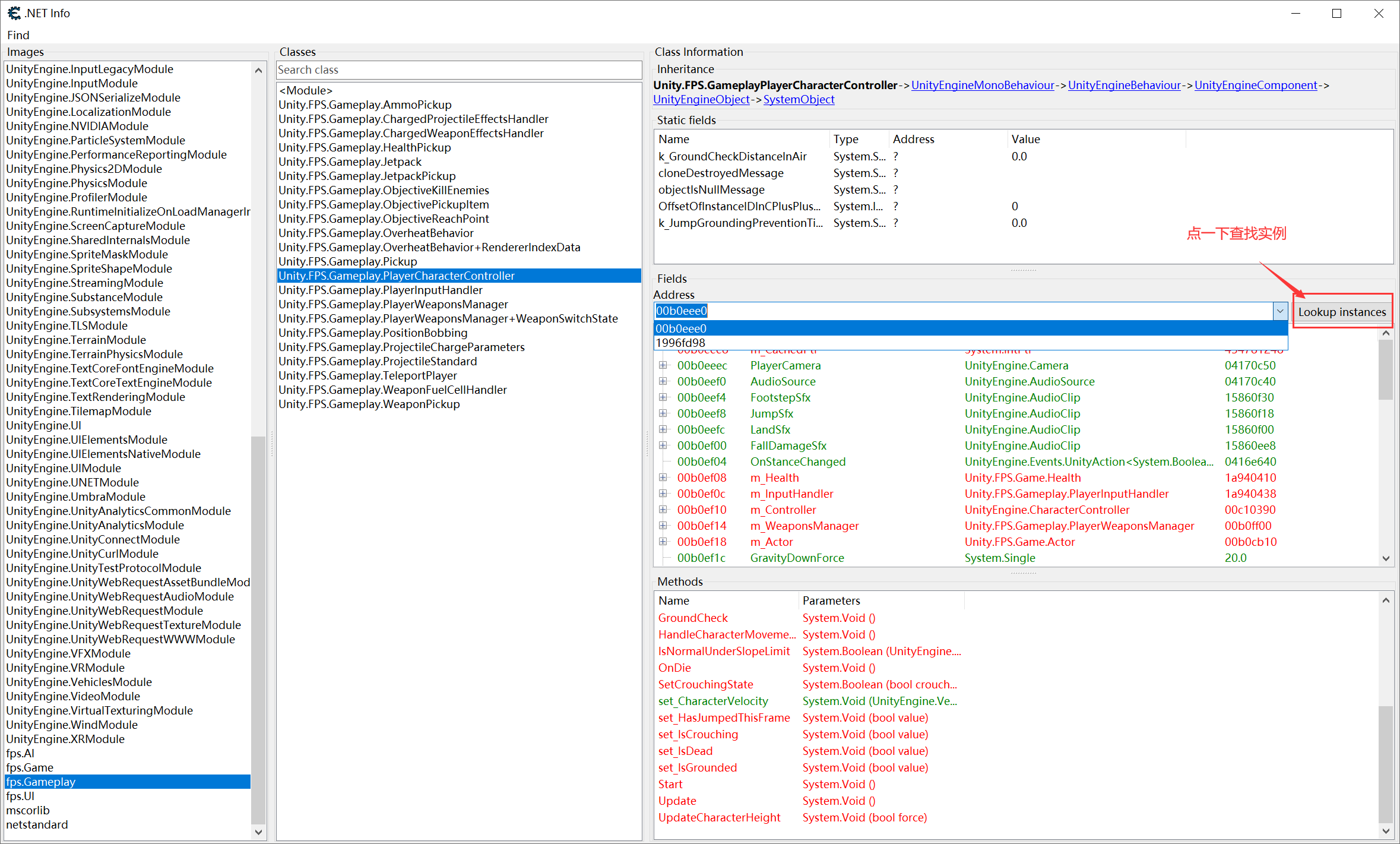Screen dimensions: 1400x844
Task: Expand the PlayerCamera field node
Action: pos(663,365)
